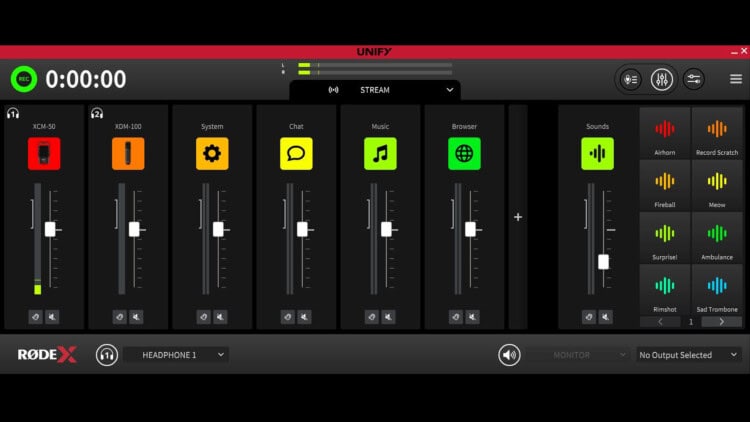Add a new channel with the plus button
750x422 pixels.
point(518,217)
